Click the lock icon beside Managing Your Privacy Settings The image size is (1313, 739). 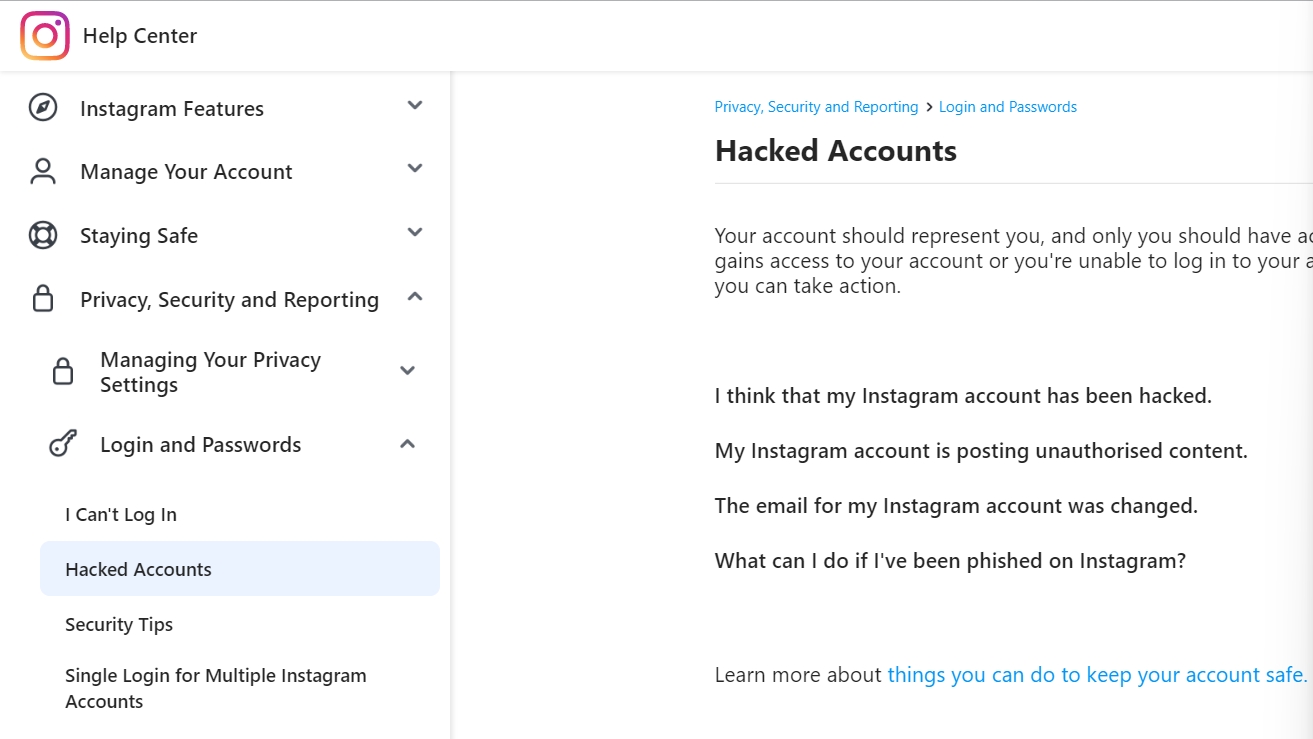pyautogui.click(x=63, y=371)
